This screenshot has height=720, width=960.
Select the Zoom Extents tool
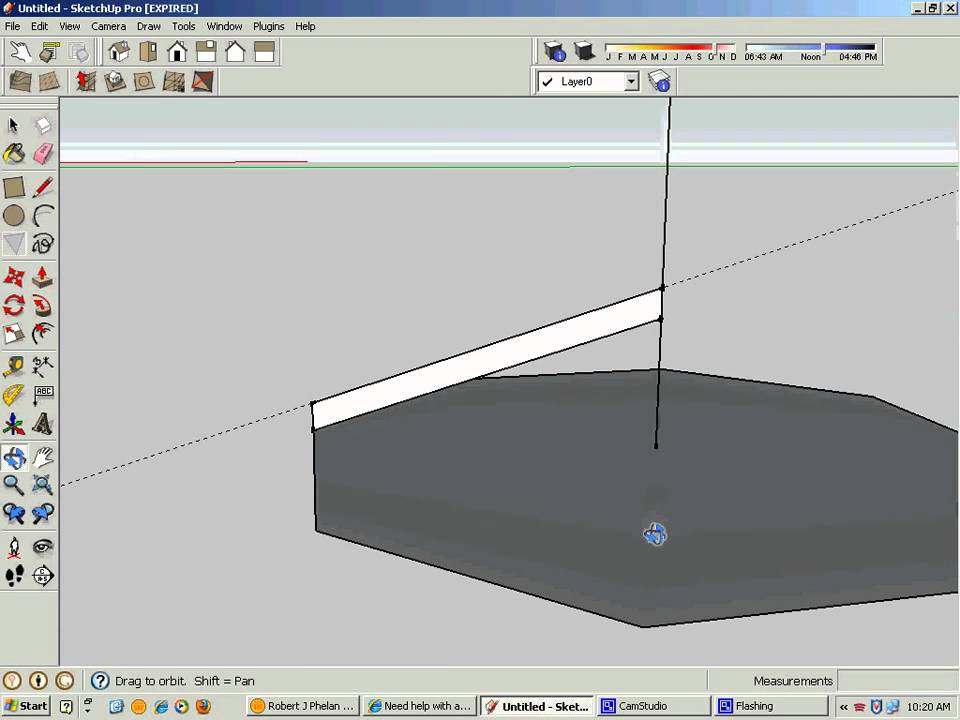point(43,485)
